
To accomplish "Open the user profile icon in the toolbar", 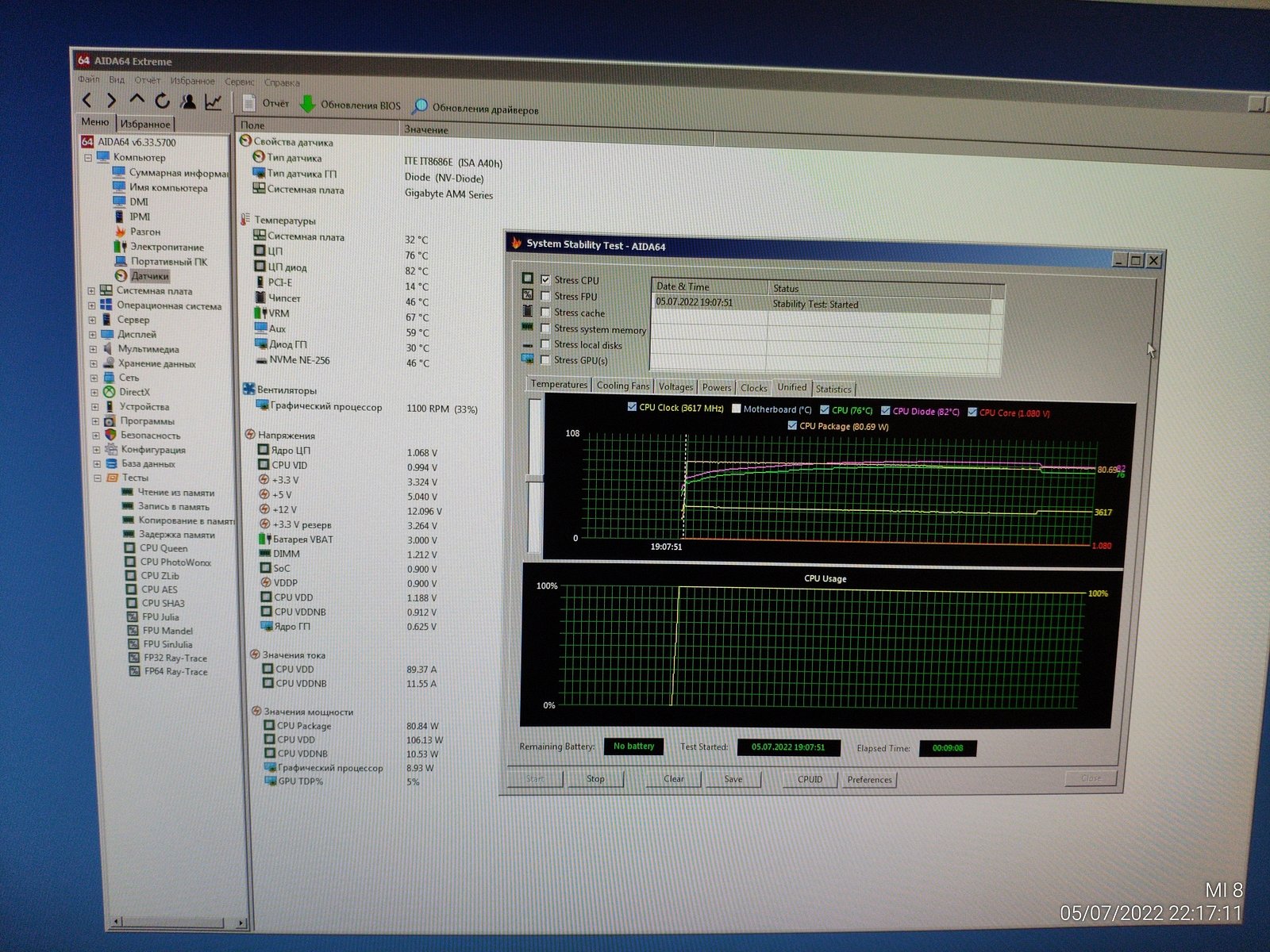I will tap(188, 102).
